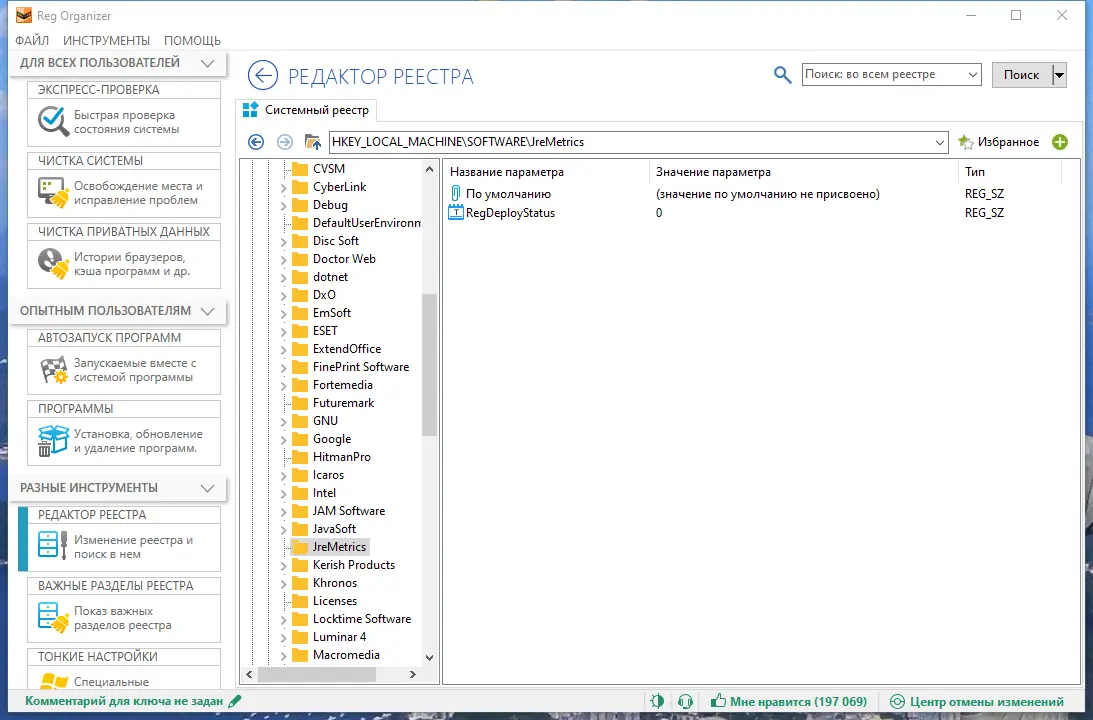Expand the JavaSoft tree node
This screenshot has width=1093, height=720.
pos(283,530)
